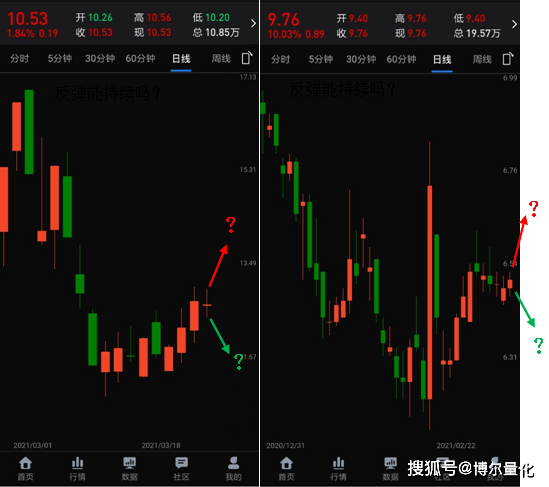Tap 数据 data icon in right panel
The height and width of the screenshot is (487, 549).
390,469
